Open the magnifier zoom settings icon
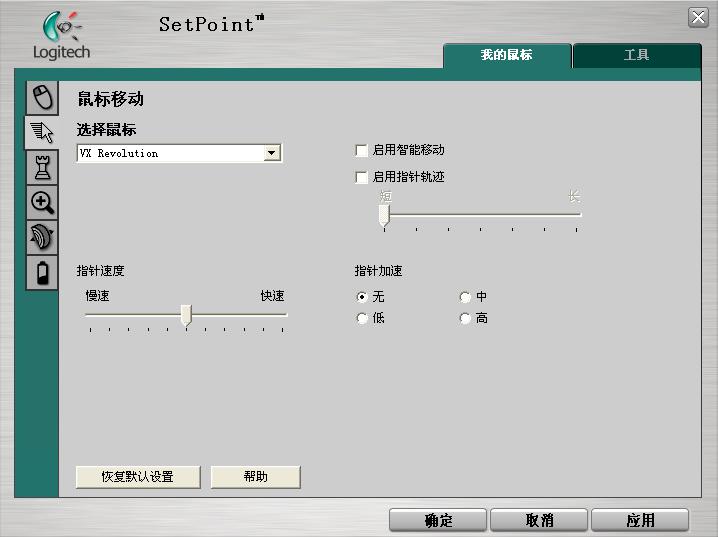 point(42,202)
